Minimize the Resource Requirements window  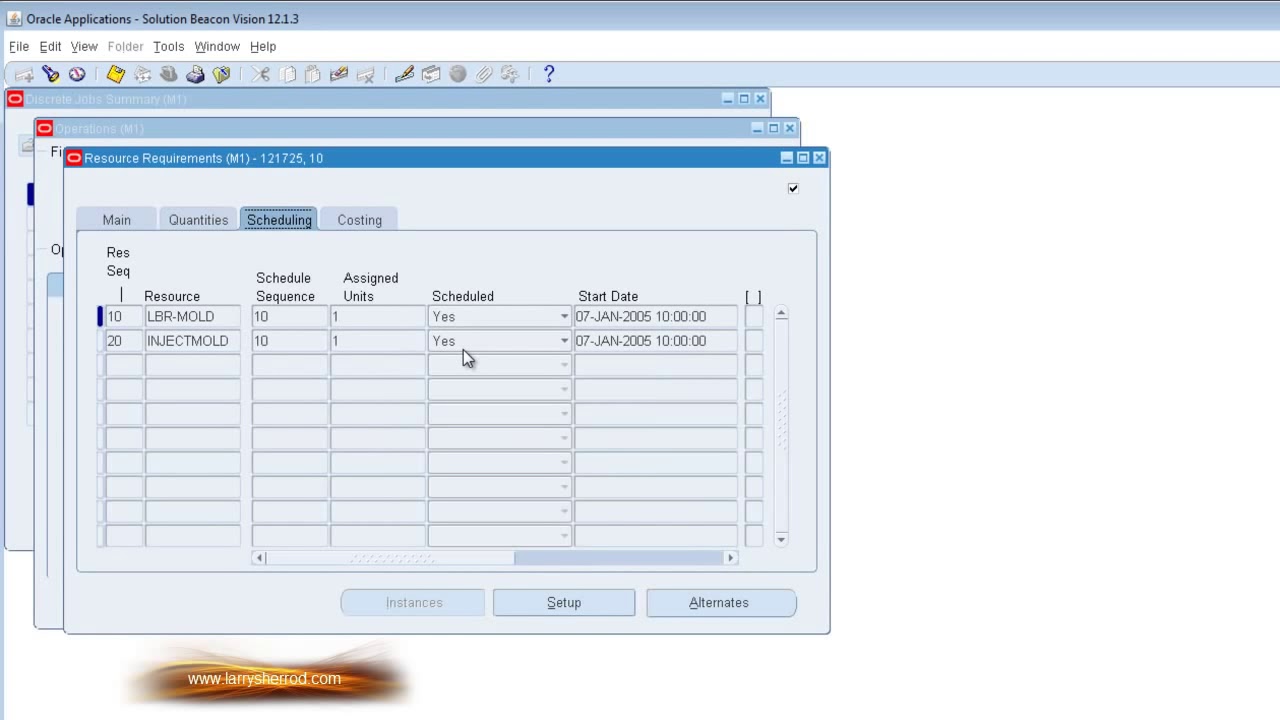point(787,158)
